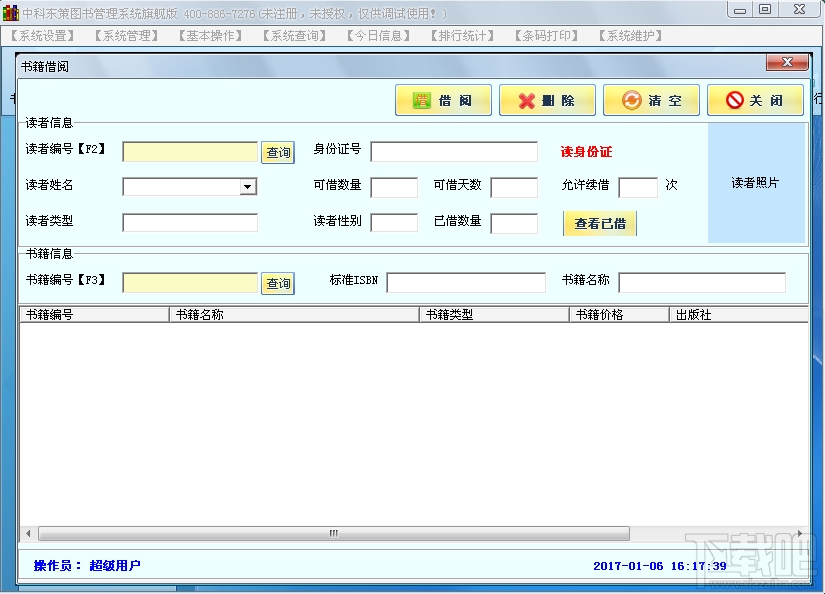The height and width of the screenshot is (594, 825).
Task: Sort by 书籍价格 column header
Action: pyautogui.click(x=619, y=315)
